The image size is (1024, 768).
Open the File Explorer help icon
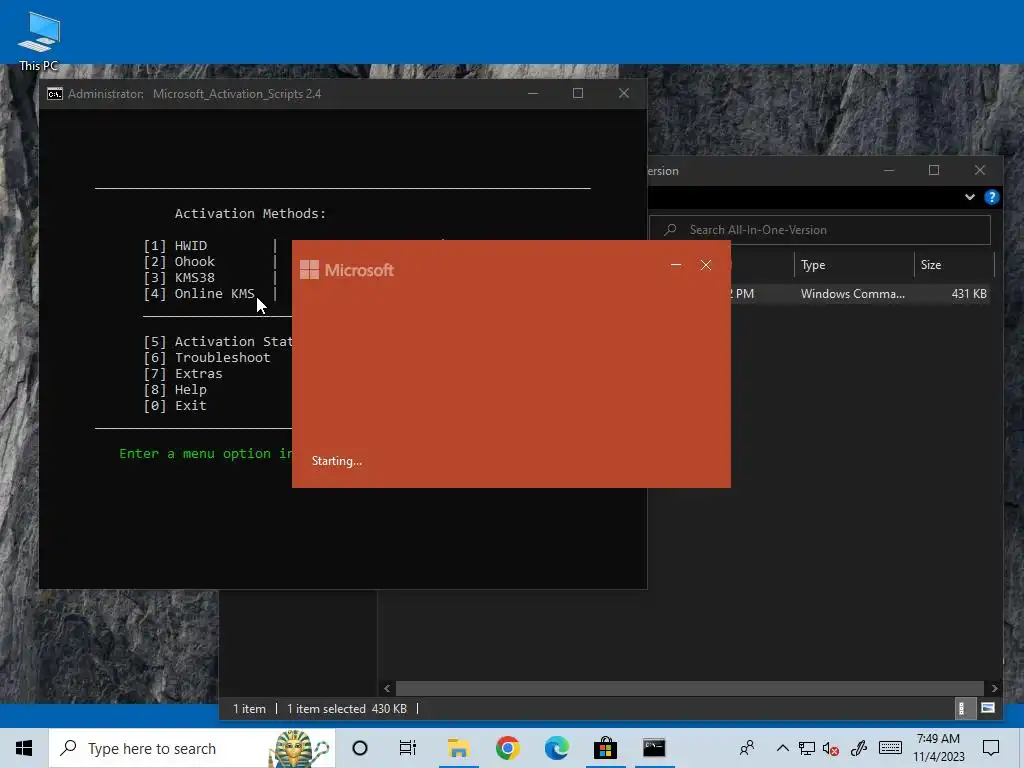[991, 197]
